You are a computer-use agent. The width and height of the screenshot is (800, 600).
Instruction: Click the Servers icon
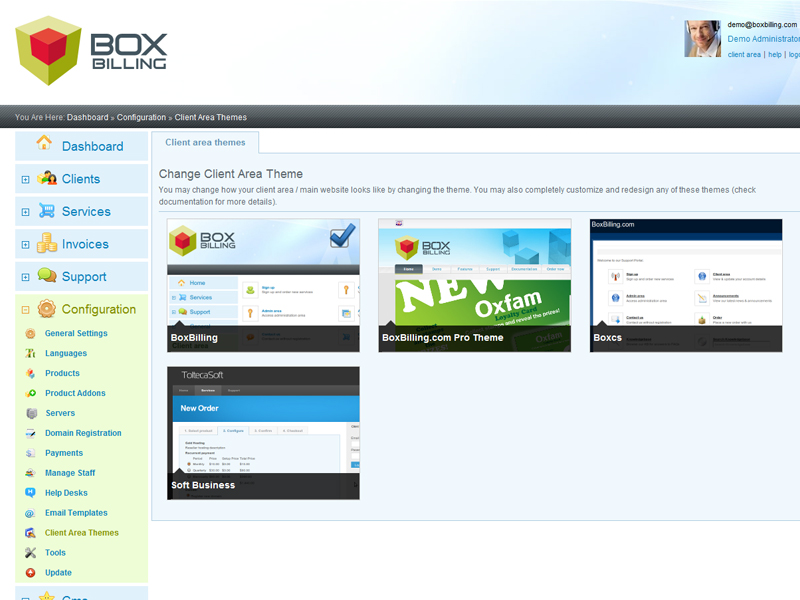point(31,413)
